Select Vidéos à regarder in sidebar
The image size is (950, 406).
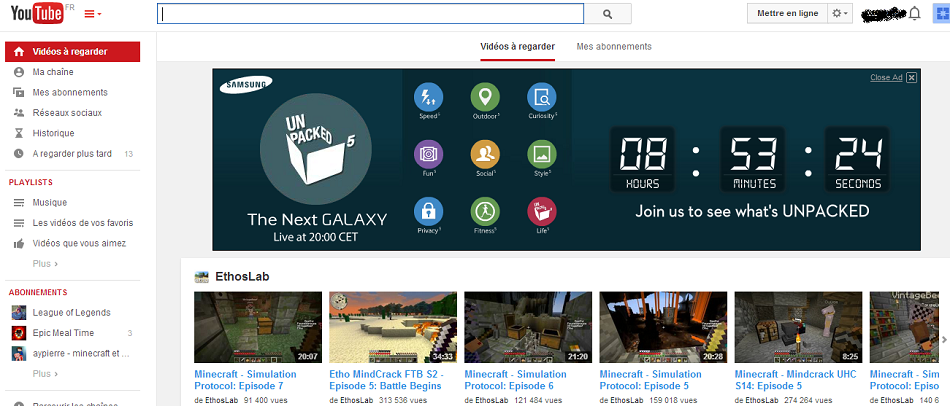pyautogui.click(x=73, y=52)
